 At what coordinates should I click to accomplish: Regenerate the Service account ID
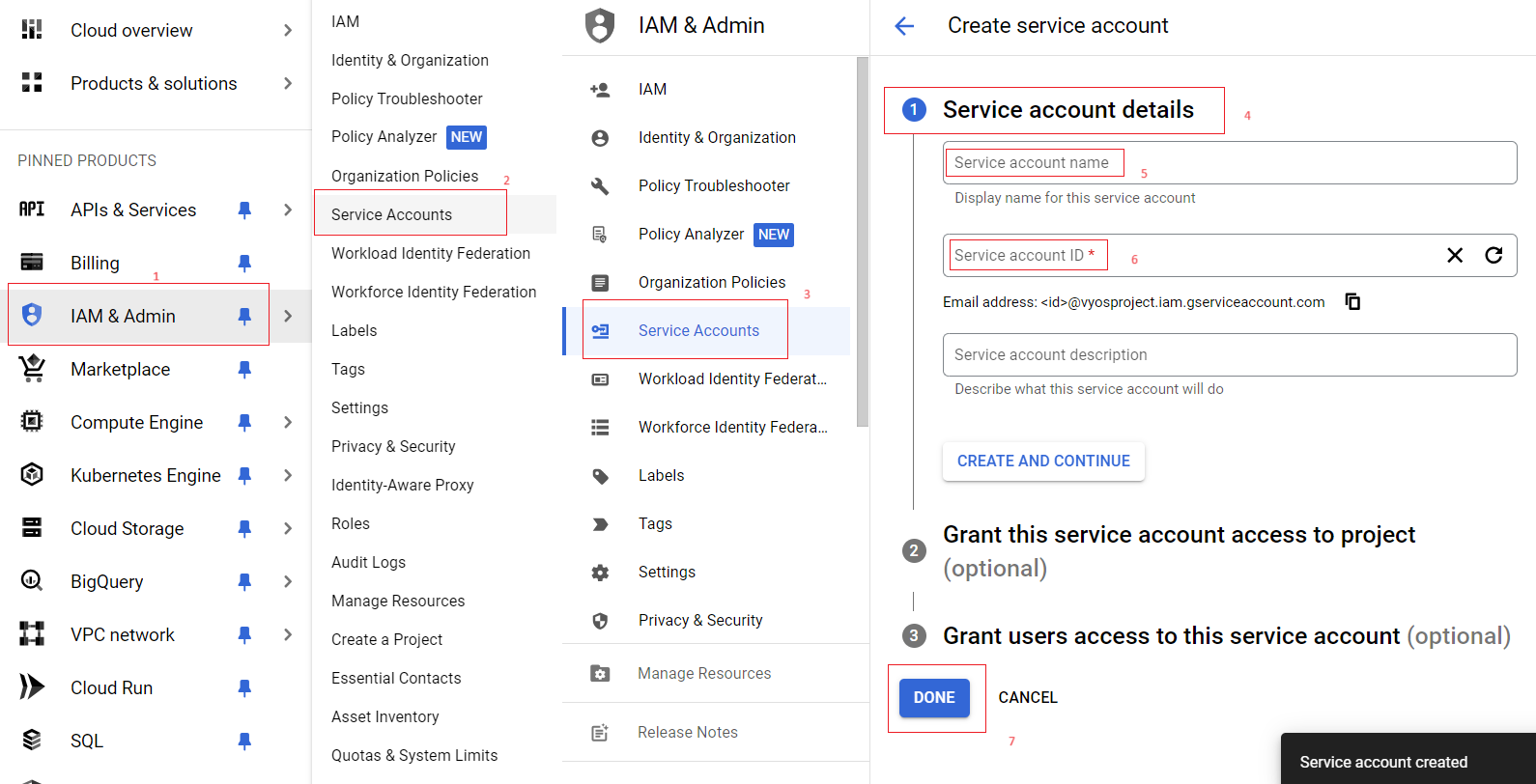[x=1493, y=255]
